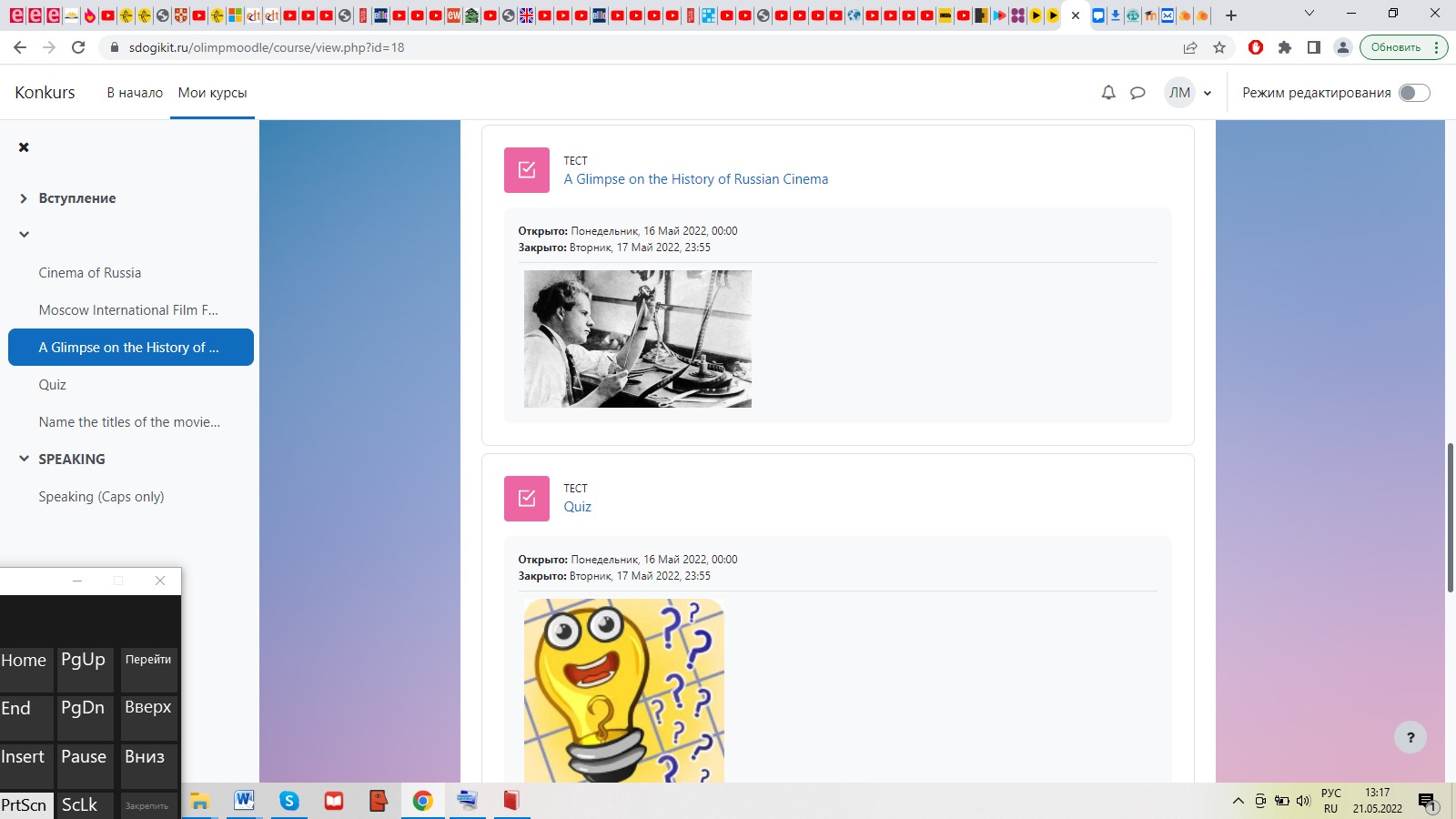The width and height of the screenshot is (1456, 819).
Task: Open the В начало menu item
Action: coord(135,93)
